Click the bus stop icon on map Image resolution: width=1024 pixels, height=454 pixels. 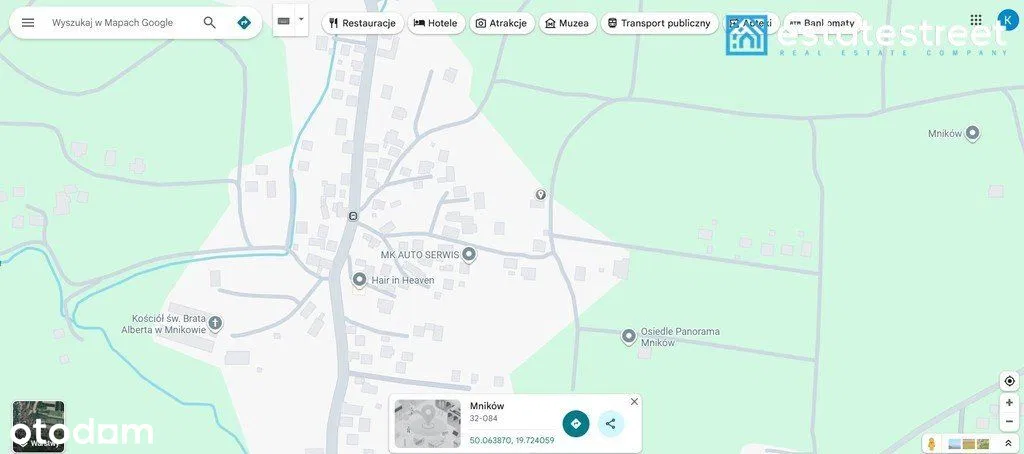click(x=353, y=215)
